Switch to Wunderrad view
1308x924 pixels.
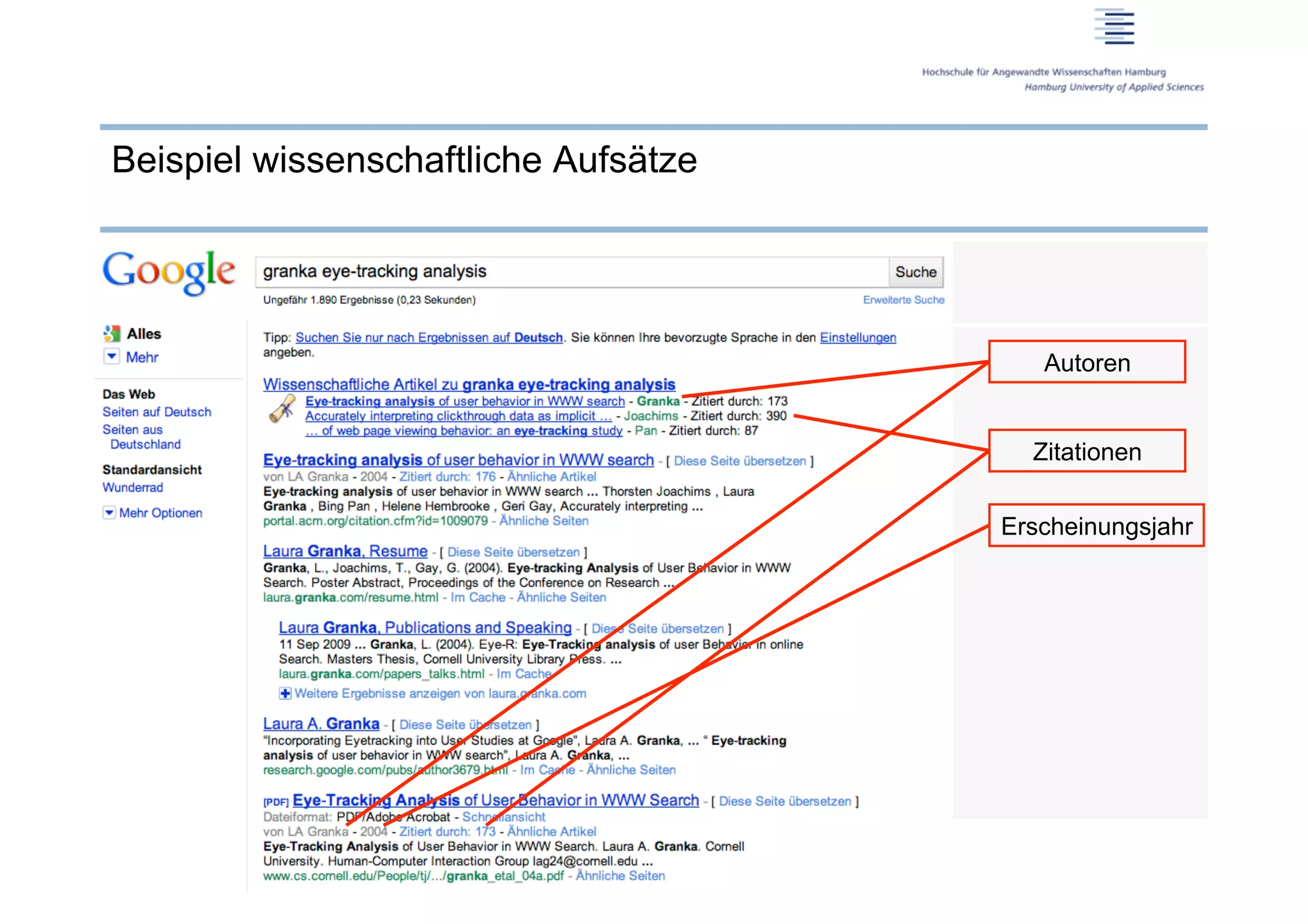pyautogui.click(x=133, y=487)
